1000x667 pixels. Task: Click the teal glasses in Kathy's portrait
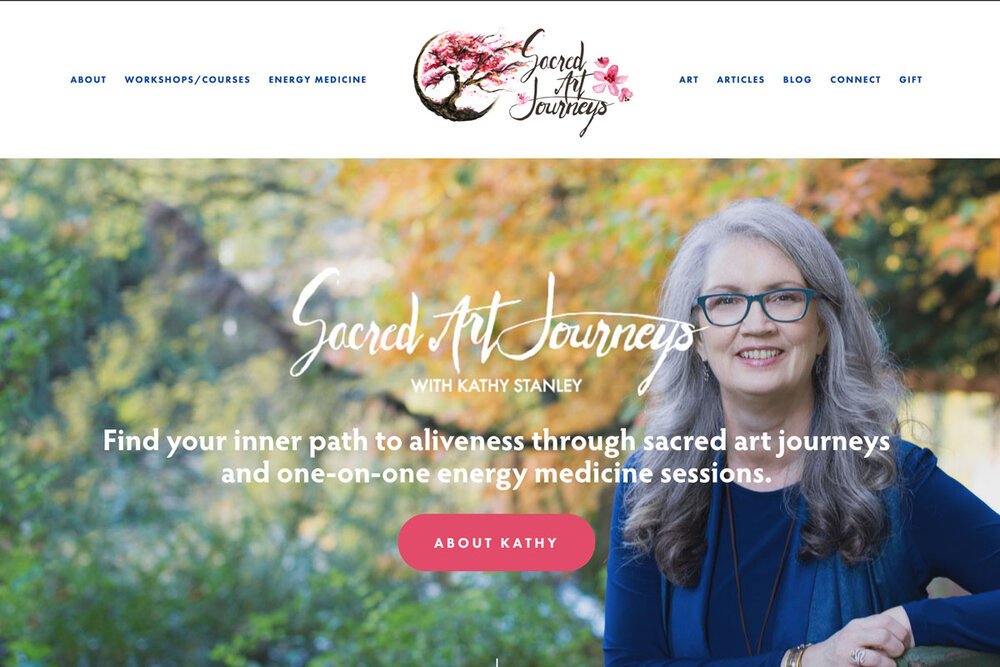[756, 306]
